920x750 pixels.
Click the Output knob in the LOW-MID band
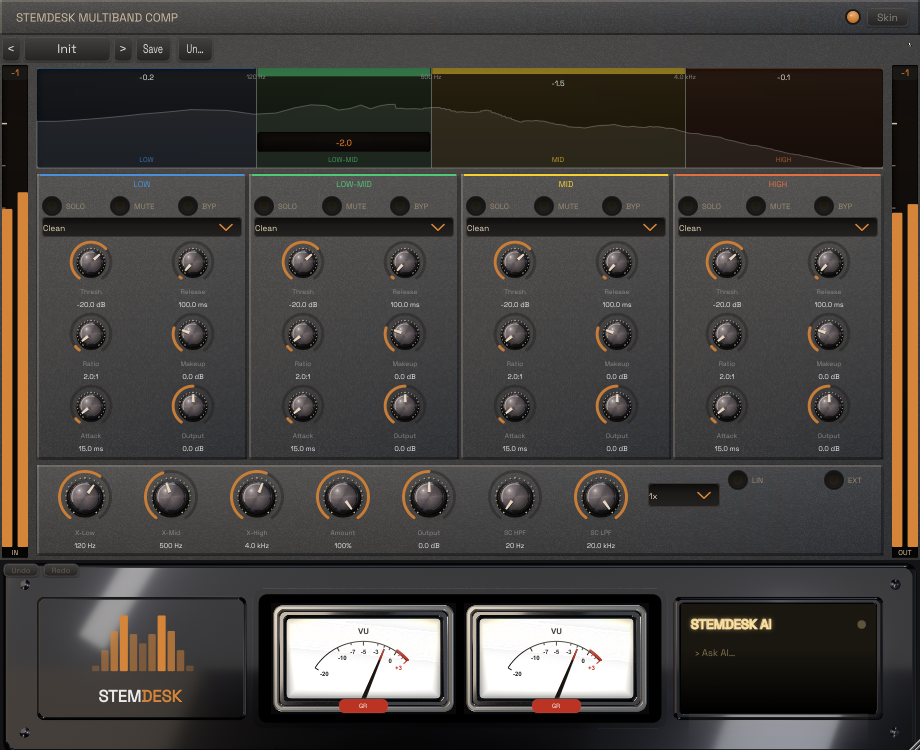(x=404, y=406)
